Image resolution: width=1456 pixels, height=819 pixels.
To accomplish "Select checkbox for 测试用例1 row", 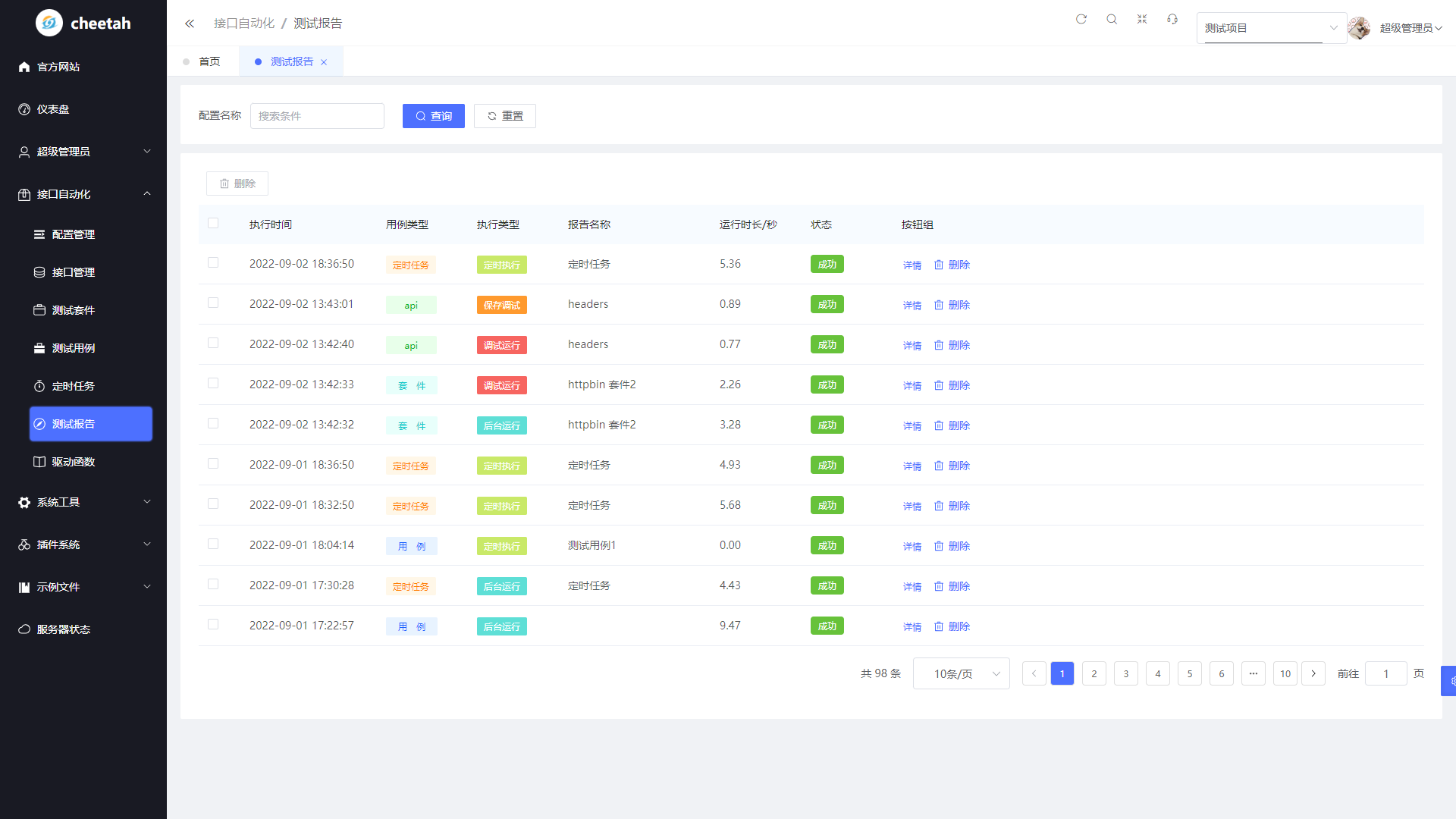I will [213, 544].
